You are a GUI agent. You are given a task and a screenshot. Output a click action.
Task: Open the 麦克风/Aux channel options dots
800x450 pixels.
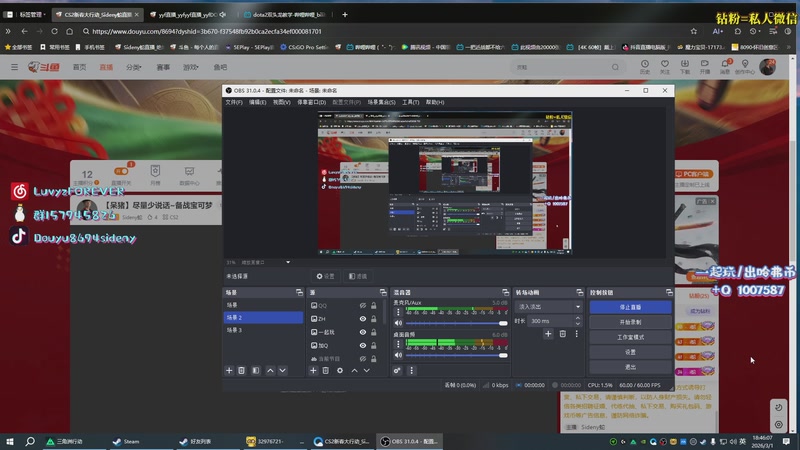coord(398,312)
